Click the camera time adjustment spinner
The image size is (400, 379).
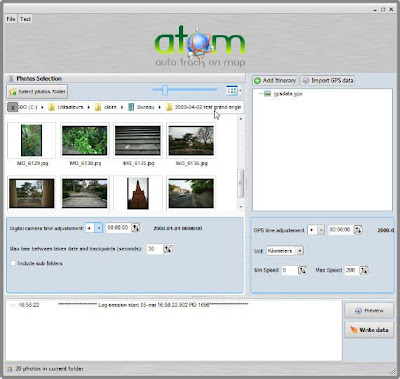coord(136,228)
